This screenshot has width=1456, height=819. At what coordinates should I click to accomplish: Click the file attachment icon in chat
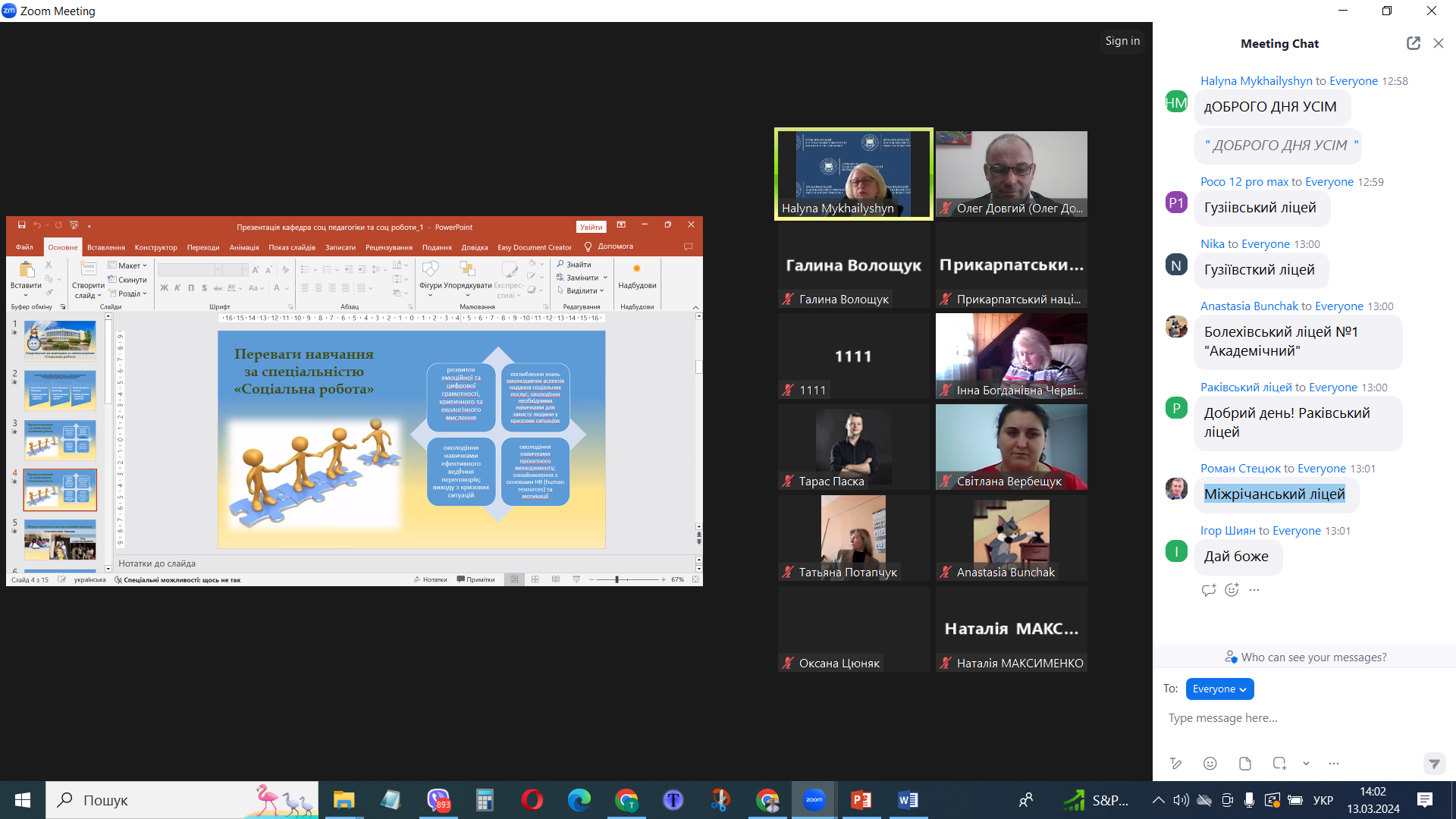1245,764
